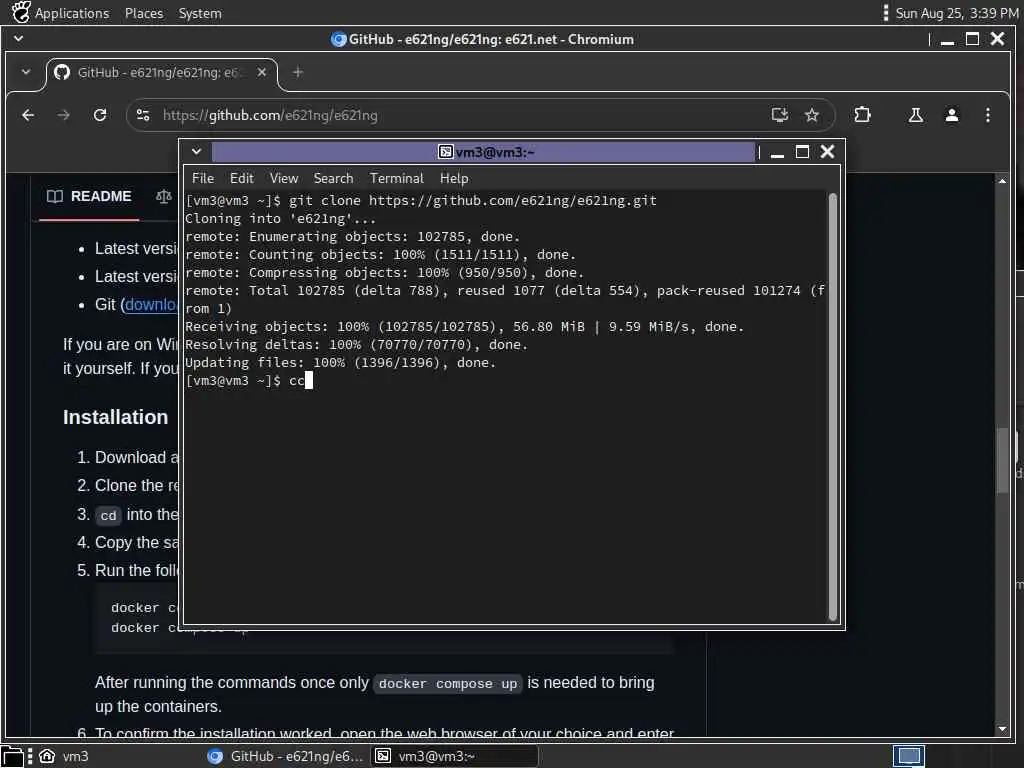Screen dimensions: 1024x768
Task: Minimize the terminal window
Action: [x=777, y=153]
